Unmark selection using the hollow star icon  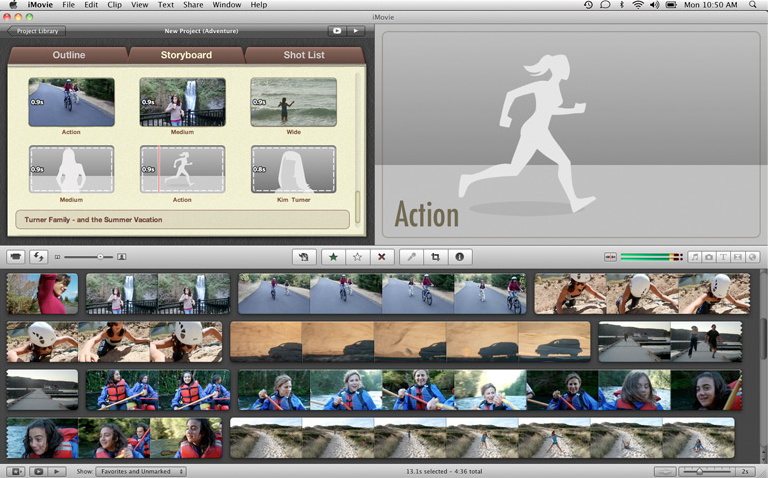click(357, 257)
